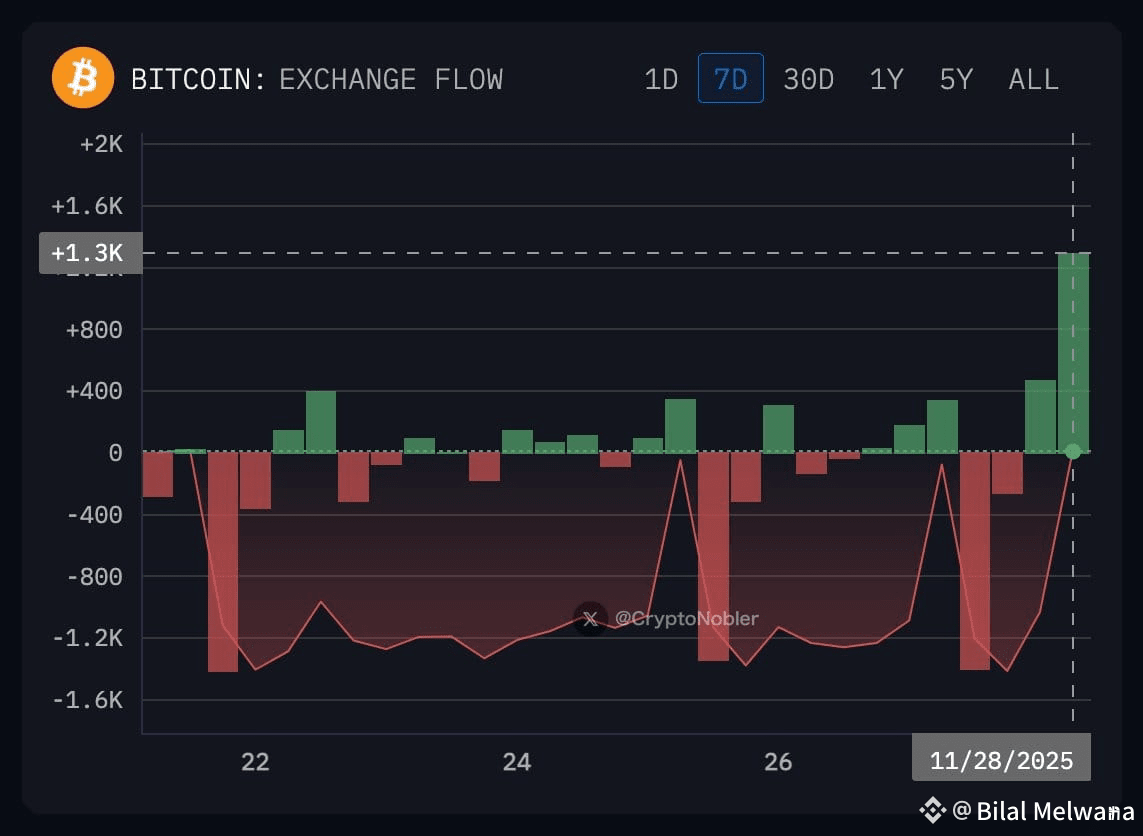Switch to the 30D time range

click(x=808, y=79)
